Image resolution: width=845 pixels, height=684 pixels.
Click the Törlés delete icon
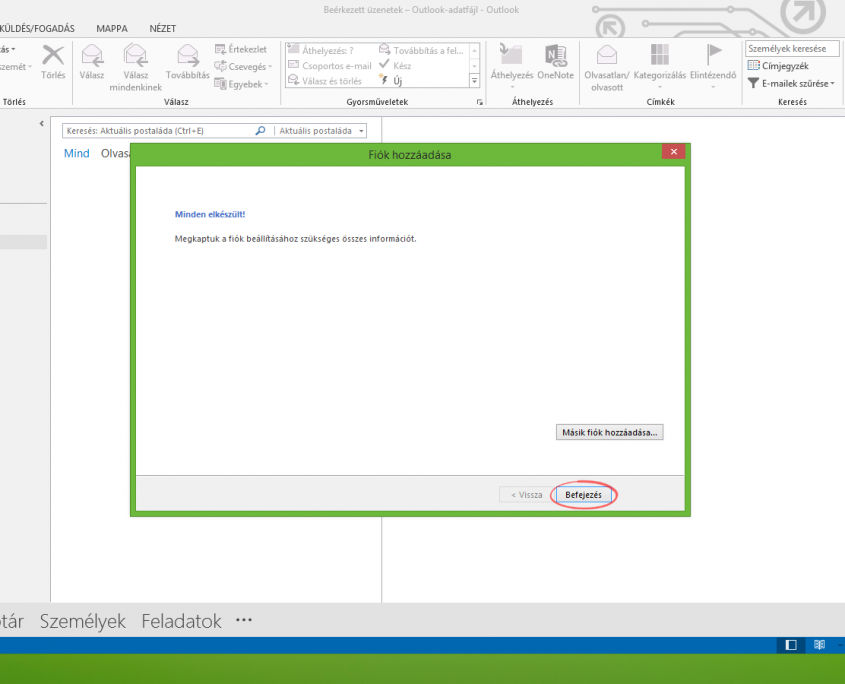[x=53, y=56]
